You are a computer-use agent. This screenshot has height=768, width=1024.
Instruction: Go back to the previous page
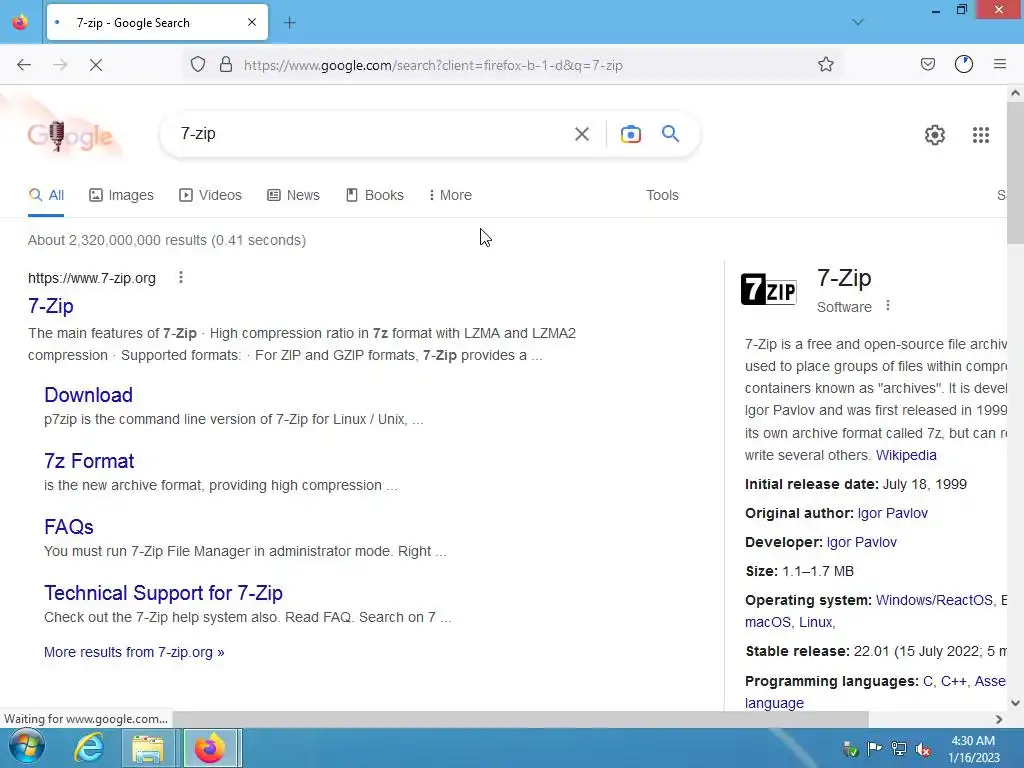click(24, 65)
